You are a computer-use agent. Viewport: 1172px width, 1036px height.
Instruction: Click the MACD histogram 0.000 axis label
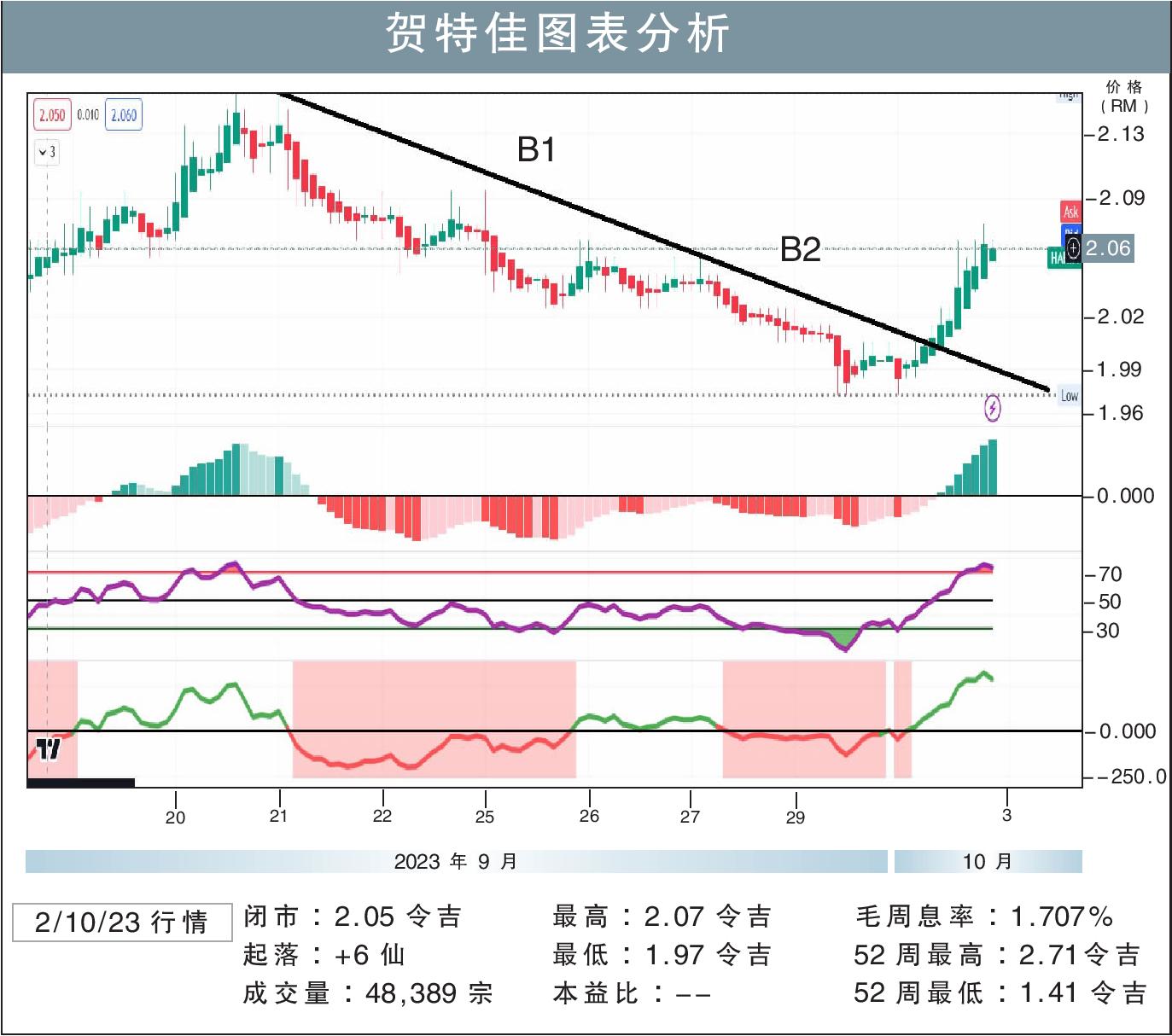point(1126,496)
